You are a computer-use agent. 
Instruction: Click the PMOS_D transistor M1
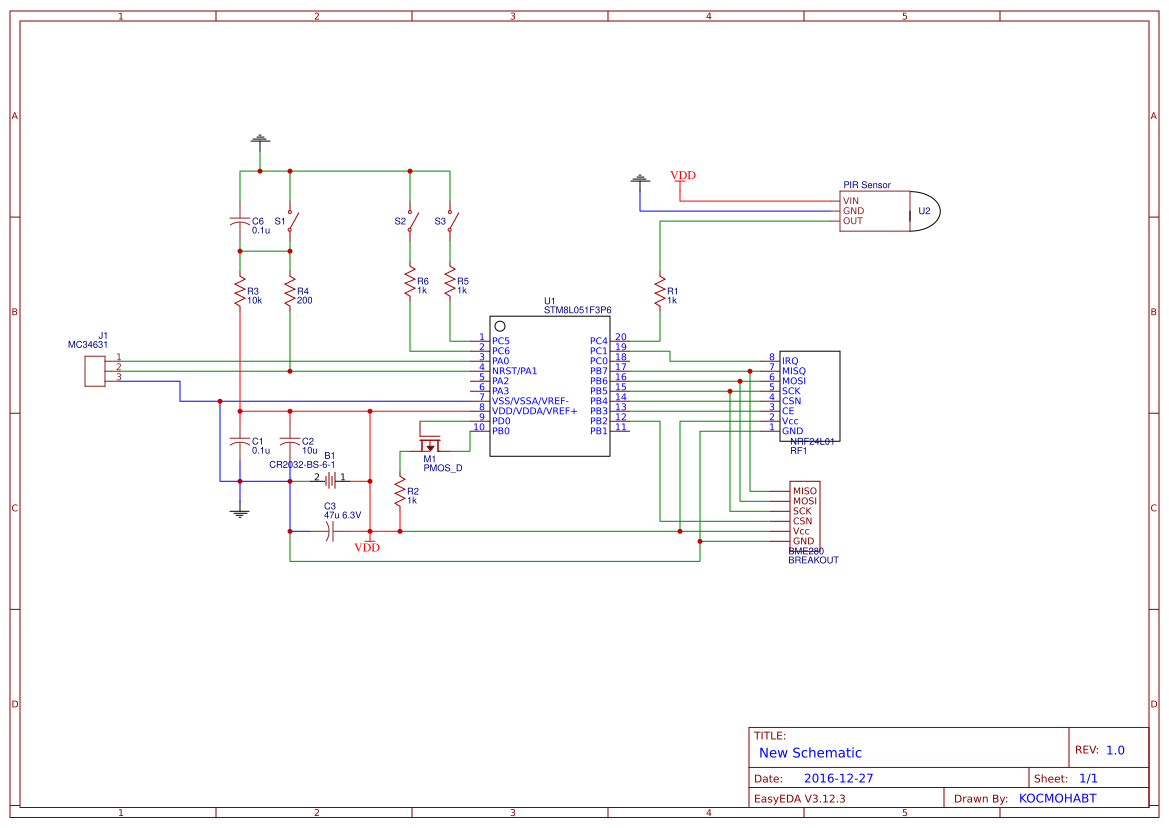(430, 443)
